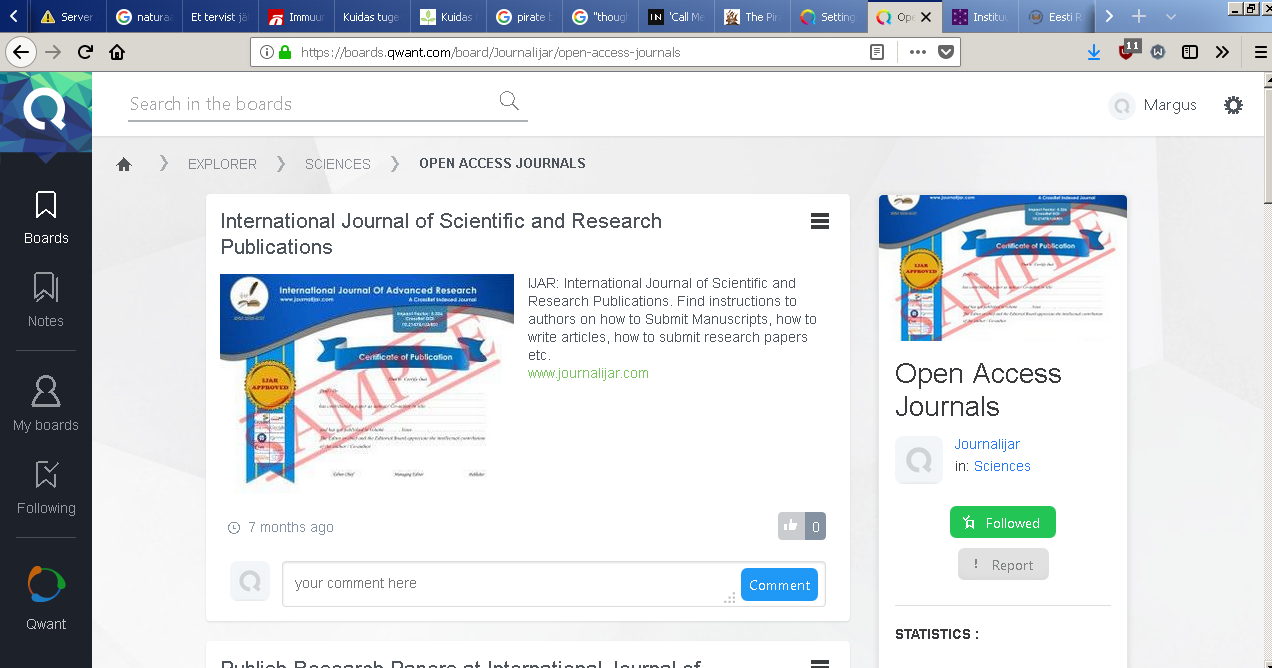This screenshot has height=668, width=1272.
Task: Open a new browser tab
Action: [x=1138, y=16]
